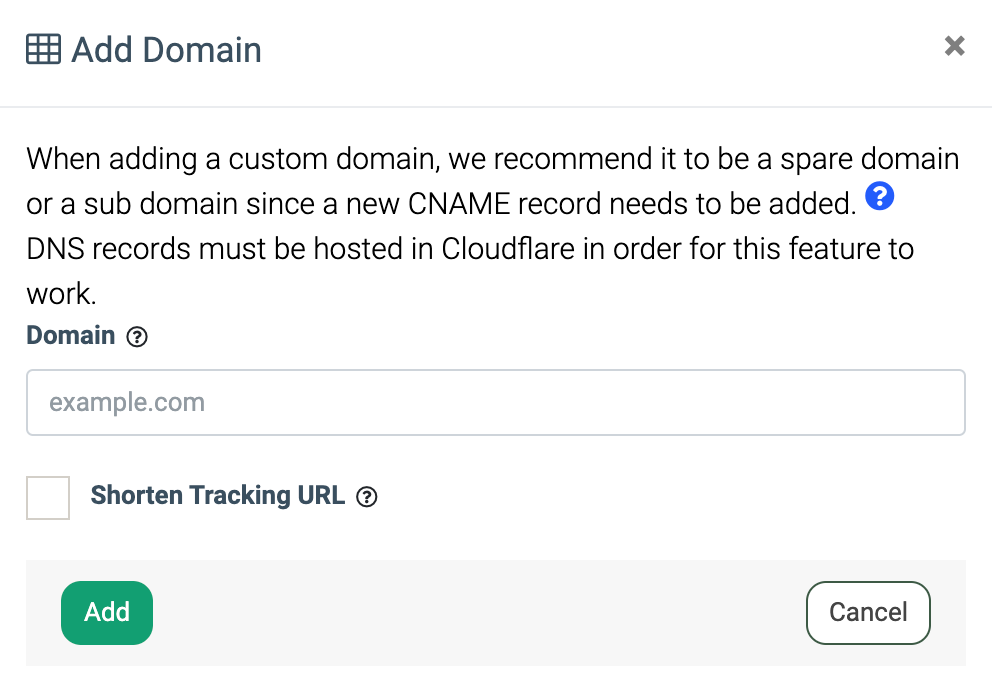Enable the Shorten Tracking URL checkbox
992x692 pixels.
pos(48,497)
